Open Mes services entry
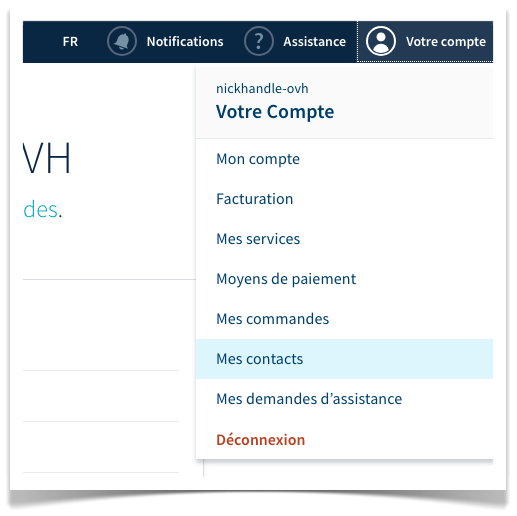This screenshot has height=516, width=517. tap(344, 239)
